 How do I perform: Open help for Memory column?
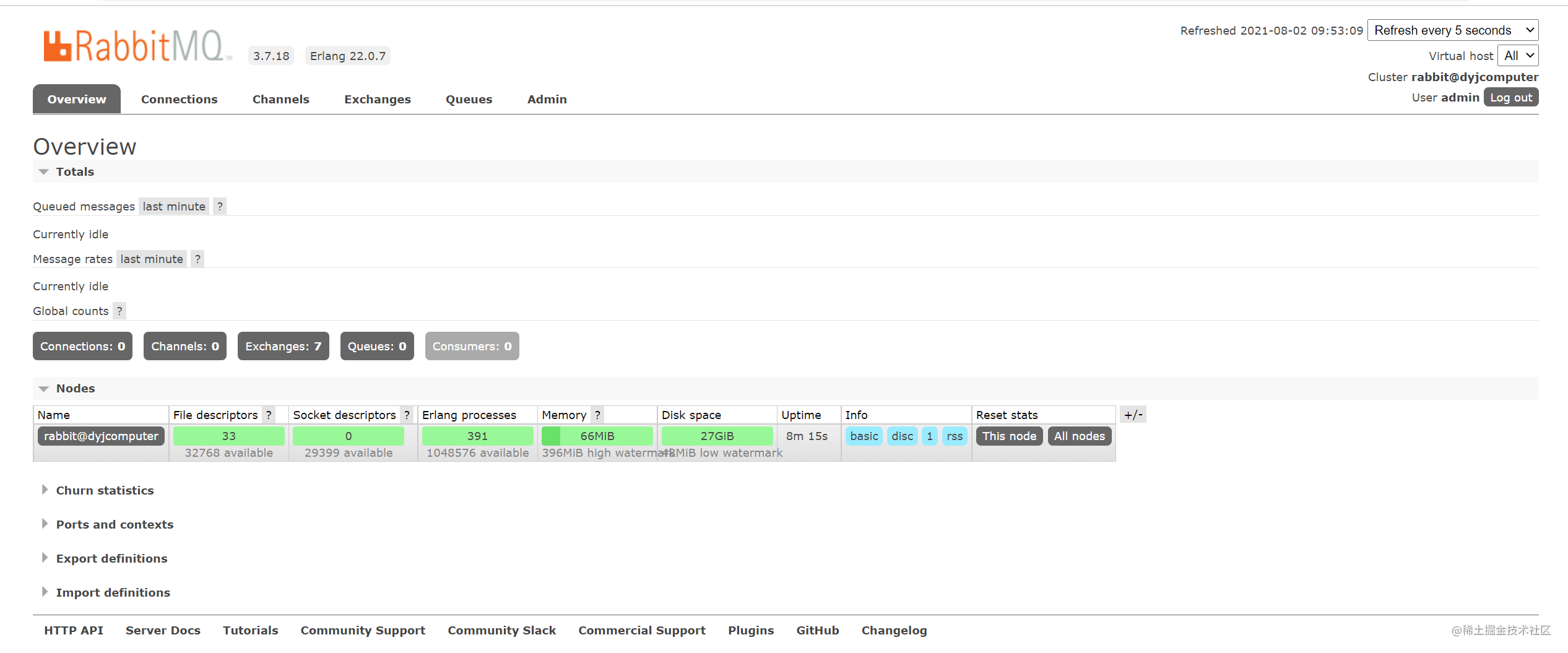(597, 415)
